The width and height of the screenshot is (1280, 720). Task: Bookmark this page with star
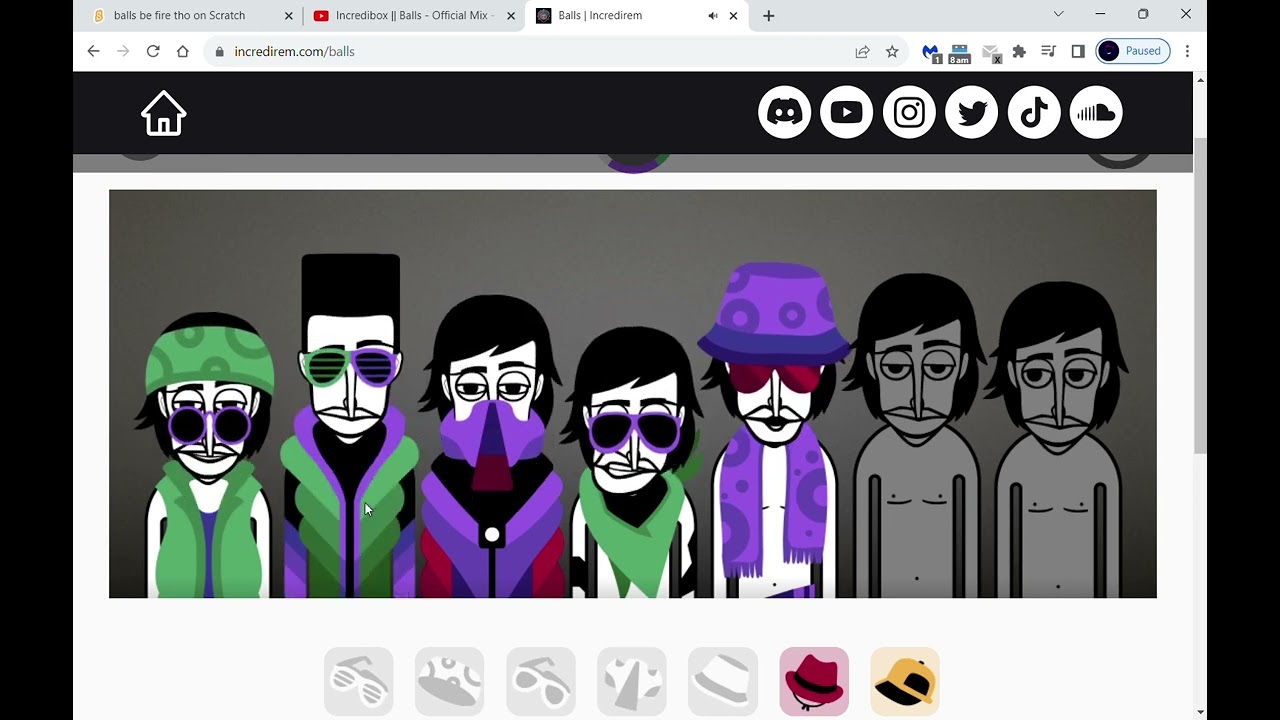(x=892, y=51)
